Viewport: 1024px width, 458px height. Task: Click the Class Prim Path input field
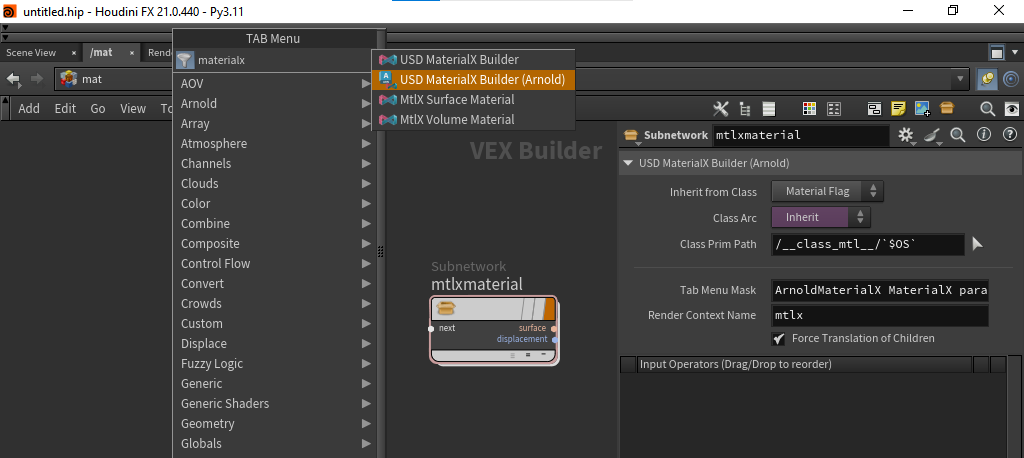[x=867, y=244]
